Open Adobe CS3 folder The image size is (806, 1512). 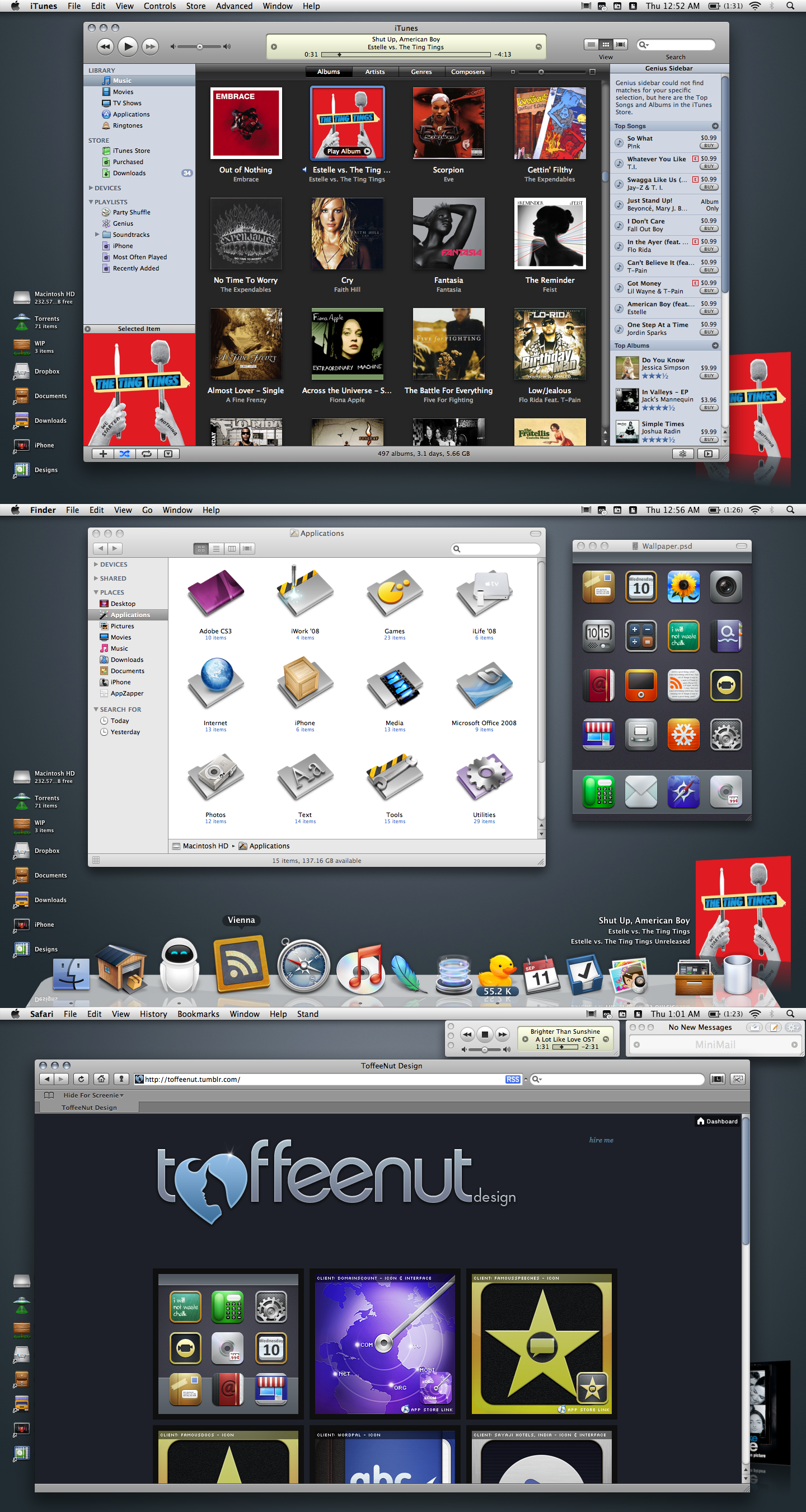pyautogui.click(x=215, y=594)
